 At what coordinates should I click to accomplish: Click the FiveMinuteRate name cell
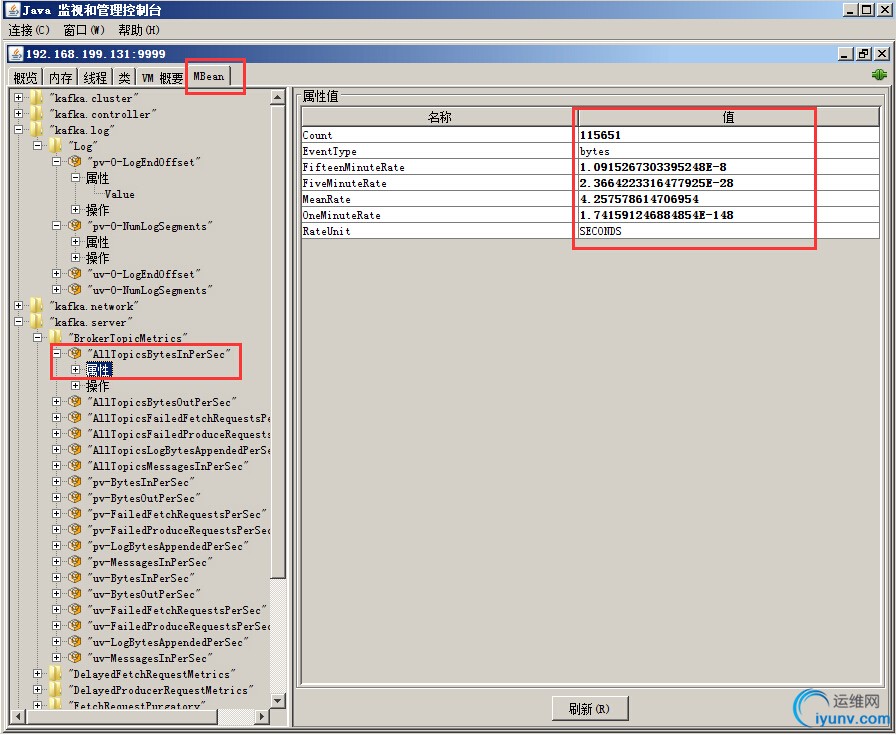439,183
